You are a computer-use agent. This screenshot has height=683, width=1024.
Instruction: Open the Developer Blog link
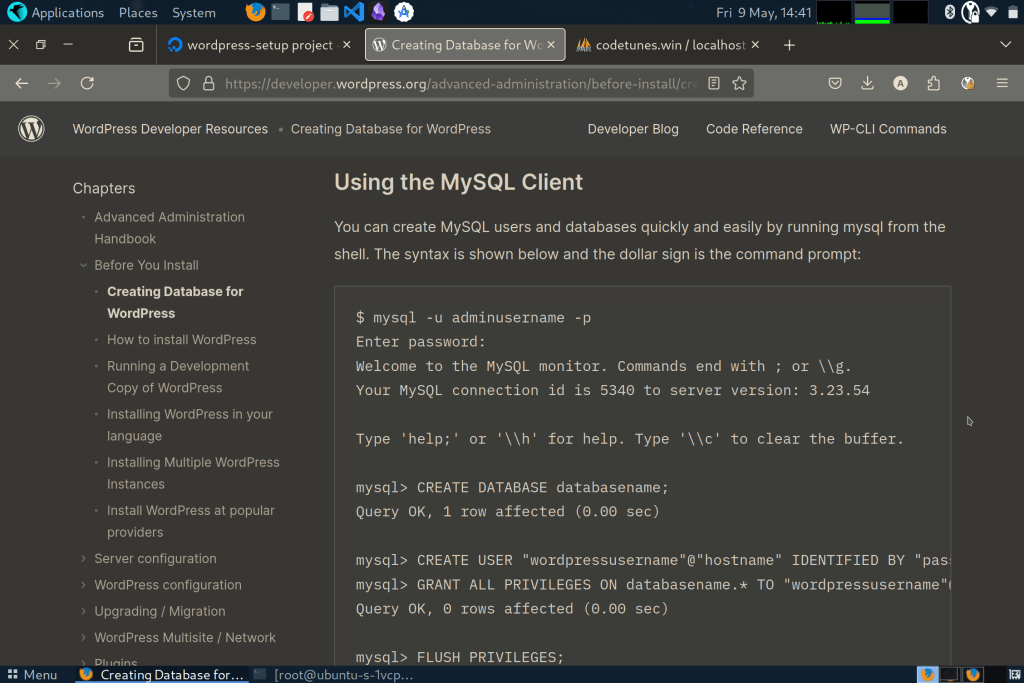[x=633, y=129]
